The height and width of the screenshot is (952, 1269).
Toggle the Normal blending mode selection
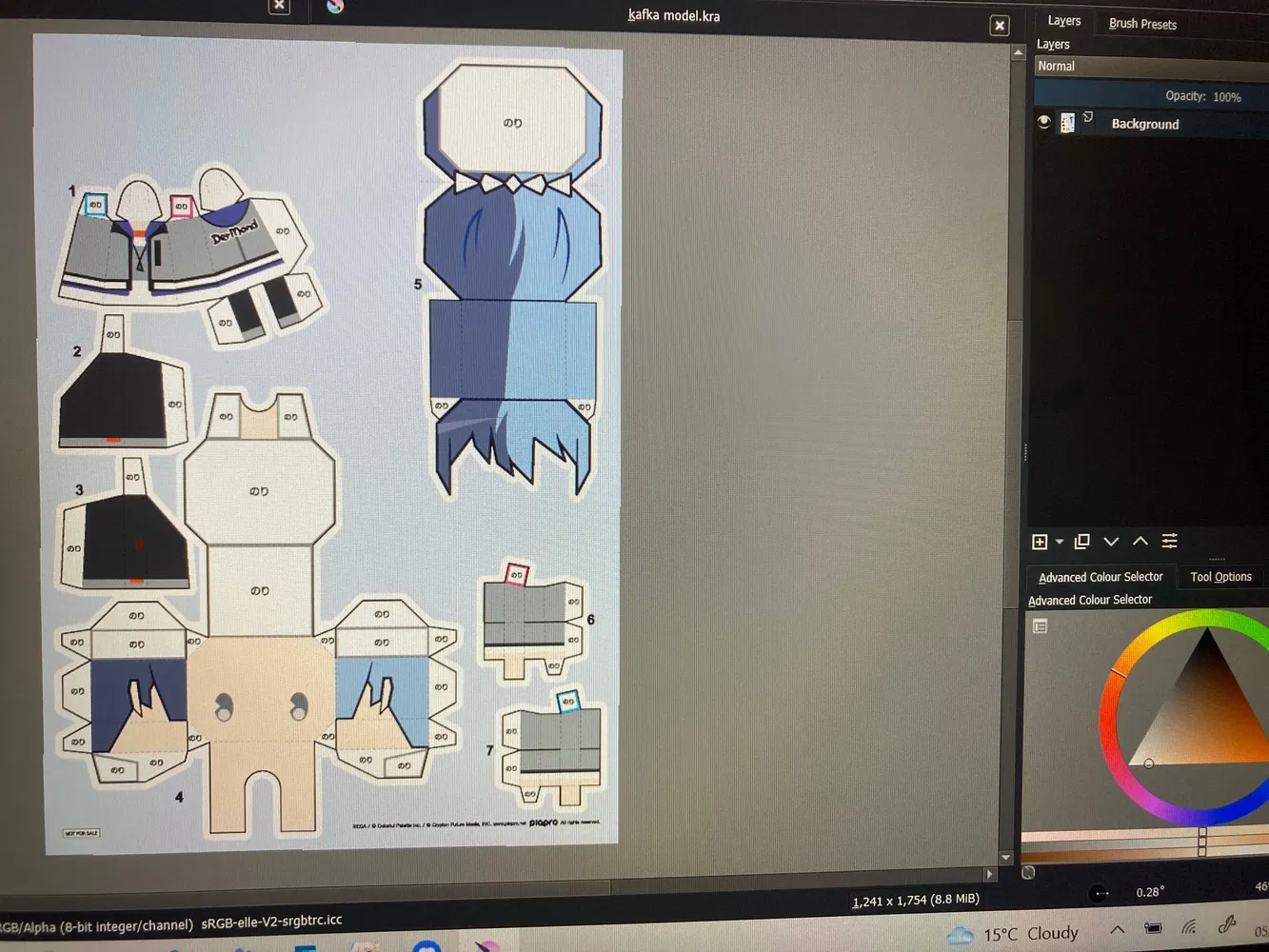(1057, 66)
